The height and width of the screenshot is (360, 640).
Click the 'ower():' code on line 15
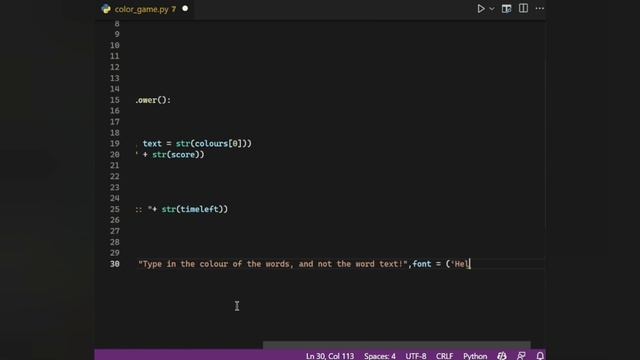pyautogui.click(x=153, y=100)
